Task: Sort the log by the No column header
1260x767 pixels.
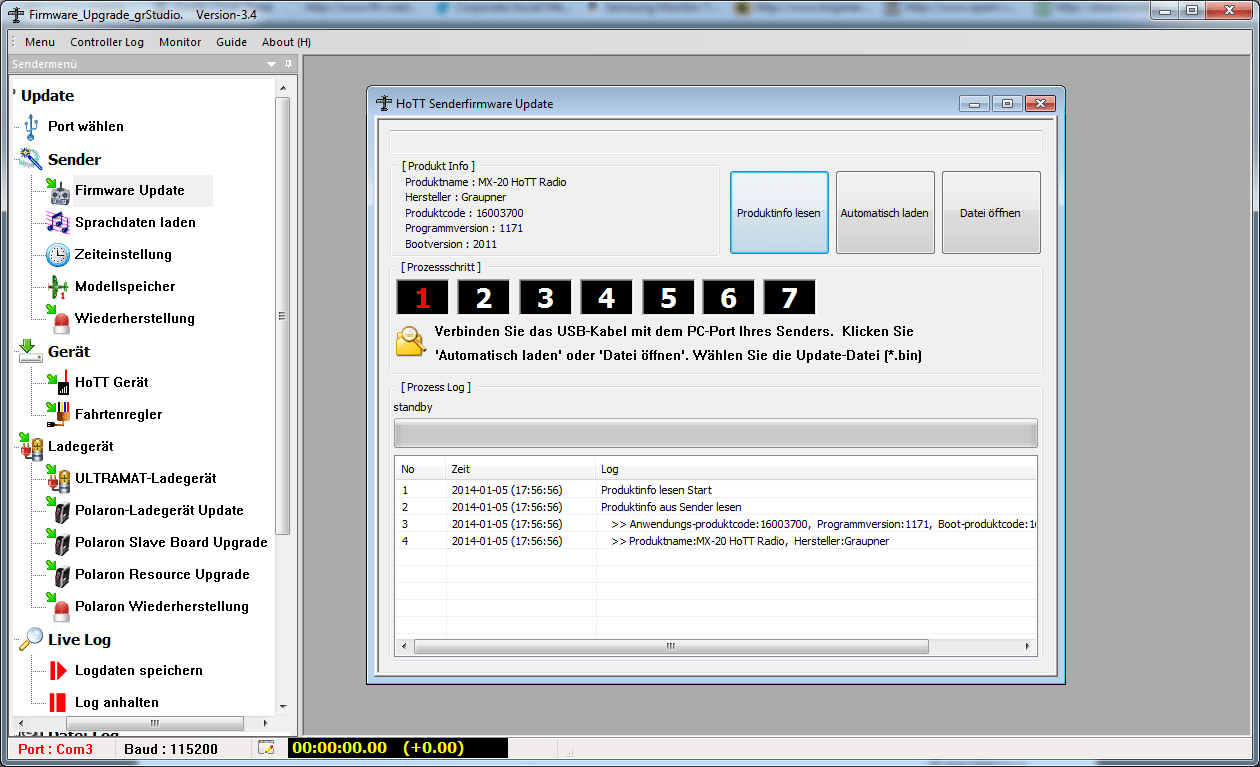Action: click(421, 469)
